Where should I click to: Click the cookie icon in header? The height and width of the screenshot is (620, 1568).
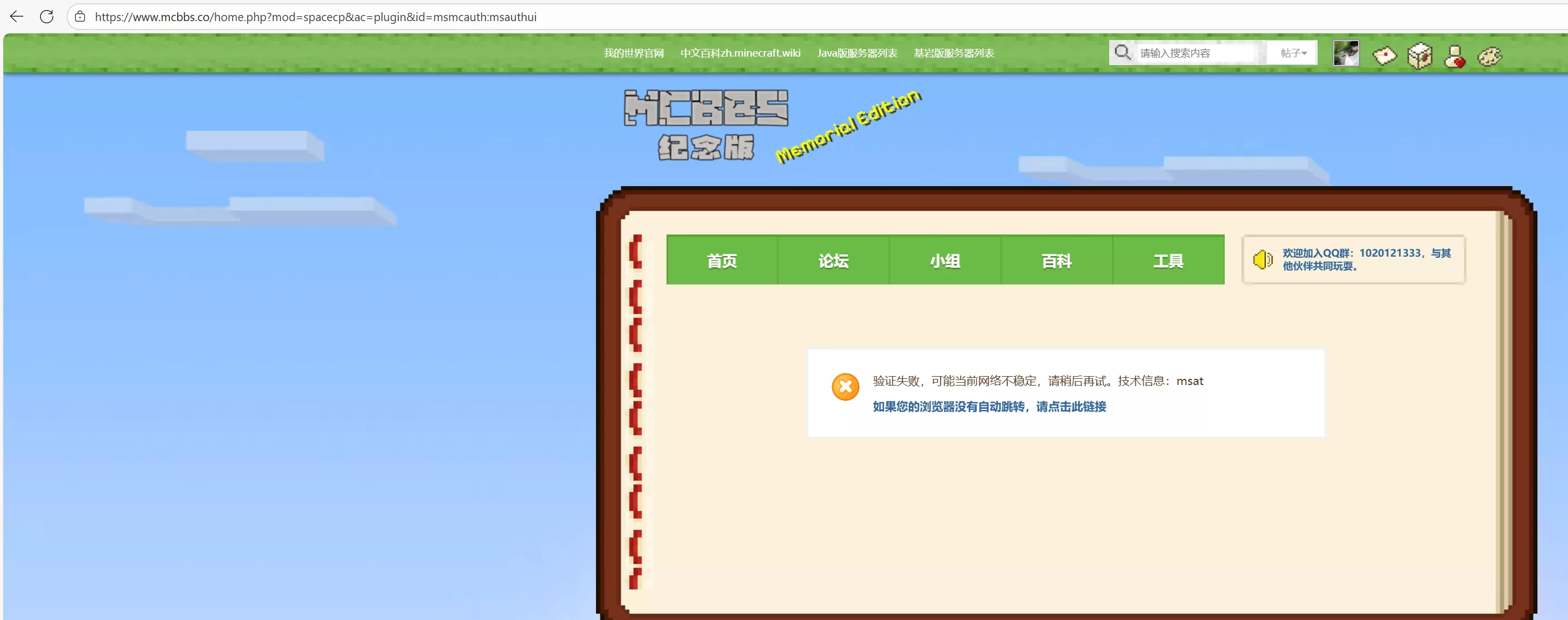(x=1489, y=57)
